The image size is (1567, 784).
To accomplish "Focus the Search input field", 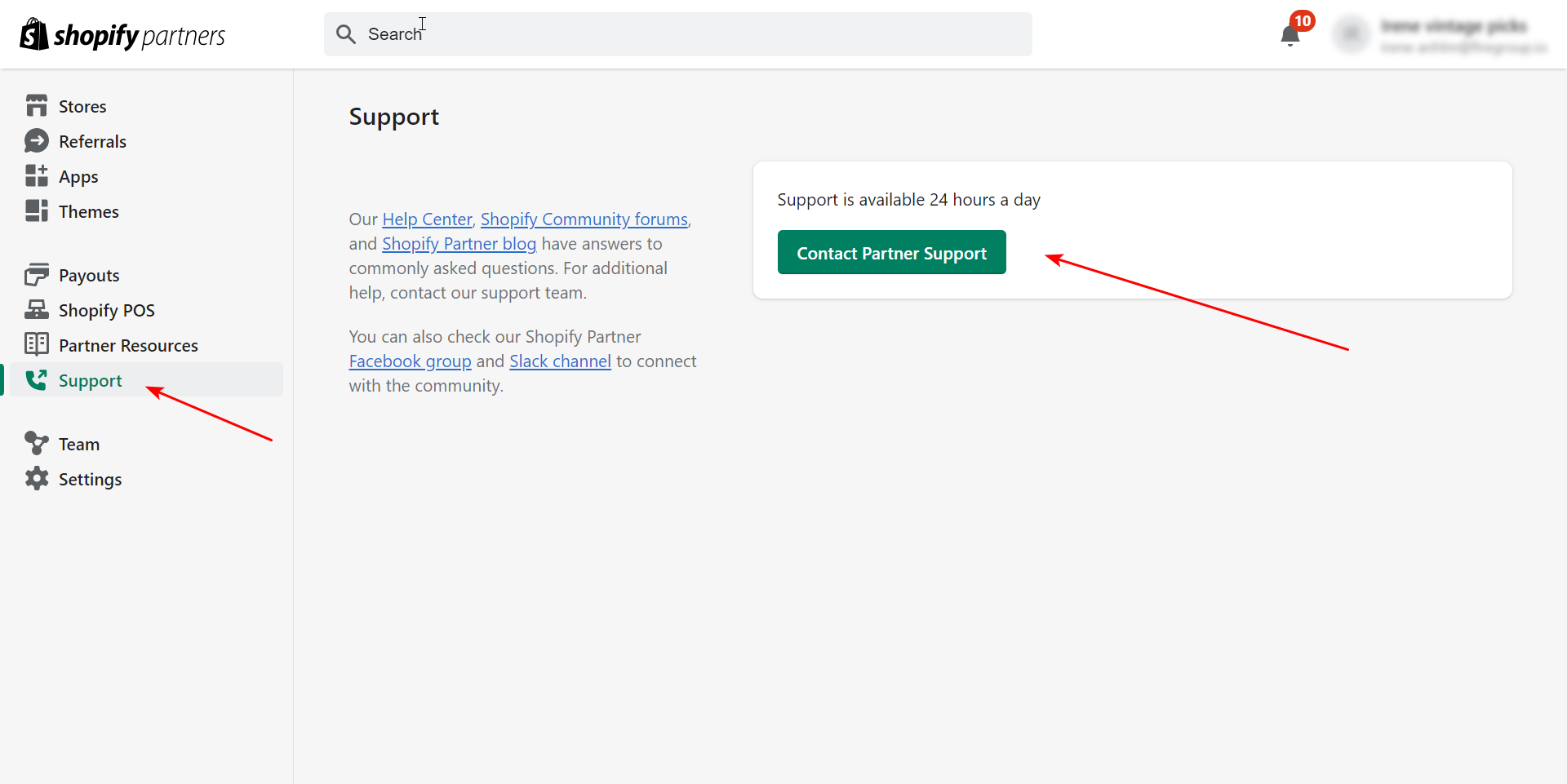I will coord(677,34).
